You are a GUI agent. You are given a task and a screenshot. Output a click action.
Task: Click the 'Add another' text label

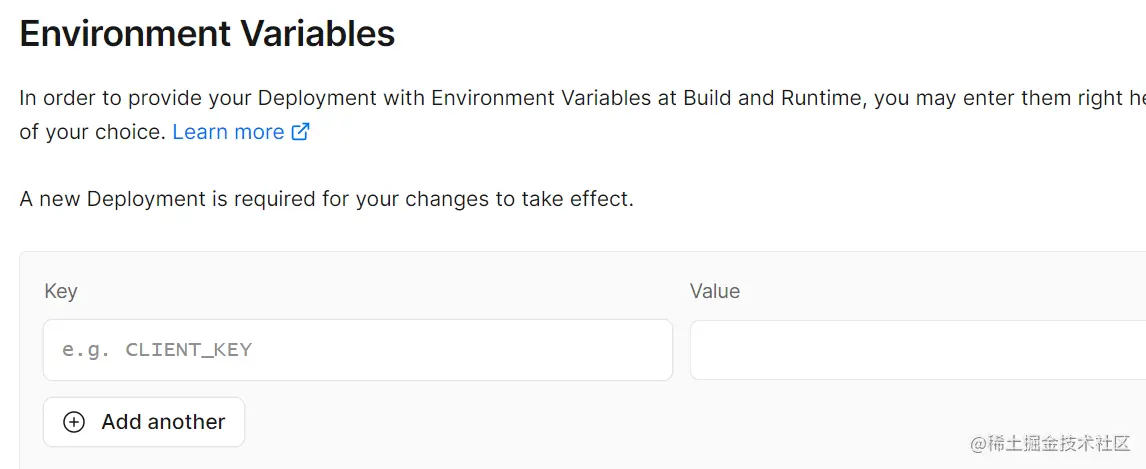click(163, 422)
